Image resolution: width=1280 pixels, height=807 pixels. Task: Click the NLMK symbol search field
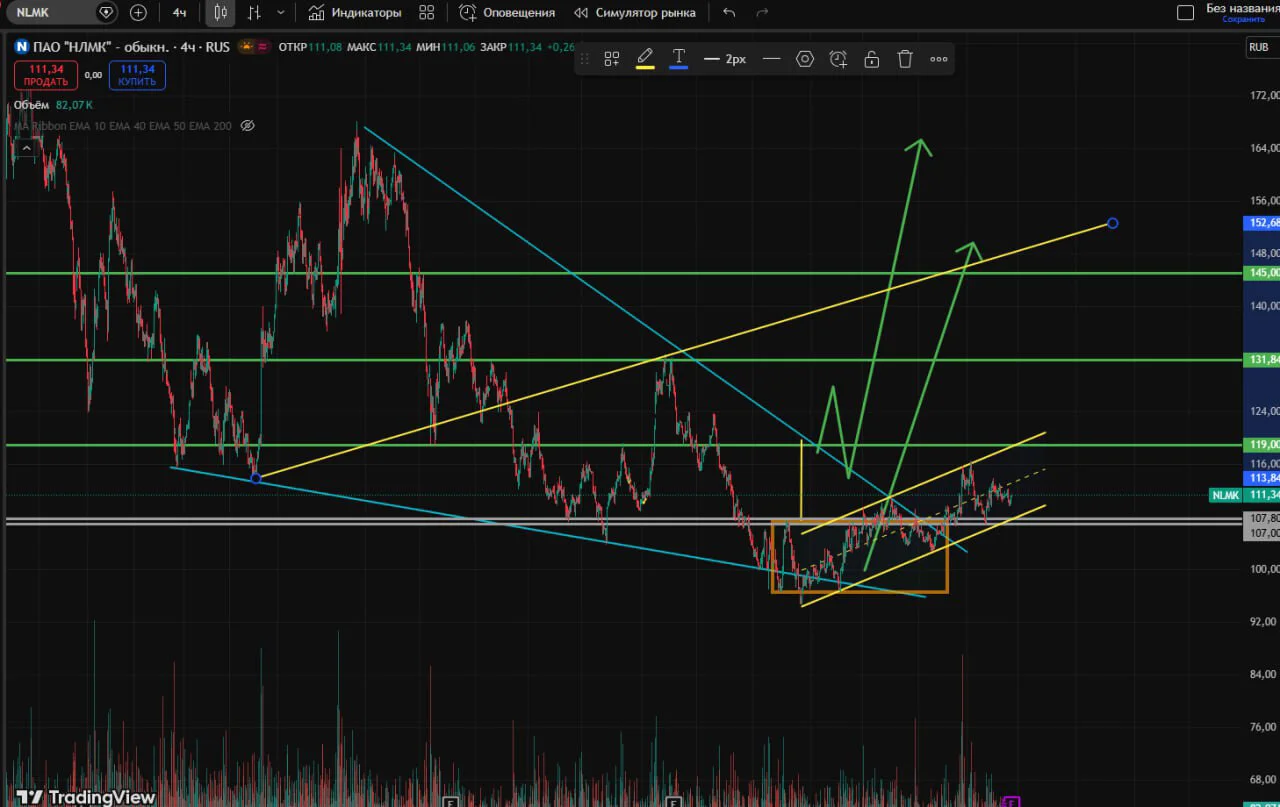pyautogui.click(x=57, y=13)
